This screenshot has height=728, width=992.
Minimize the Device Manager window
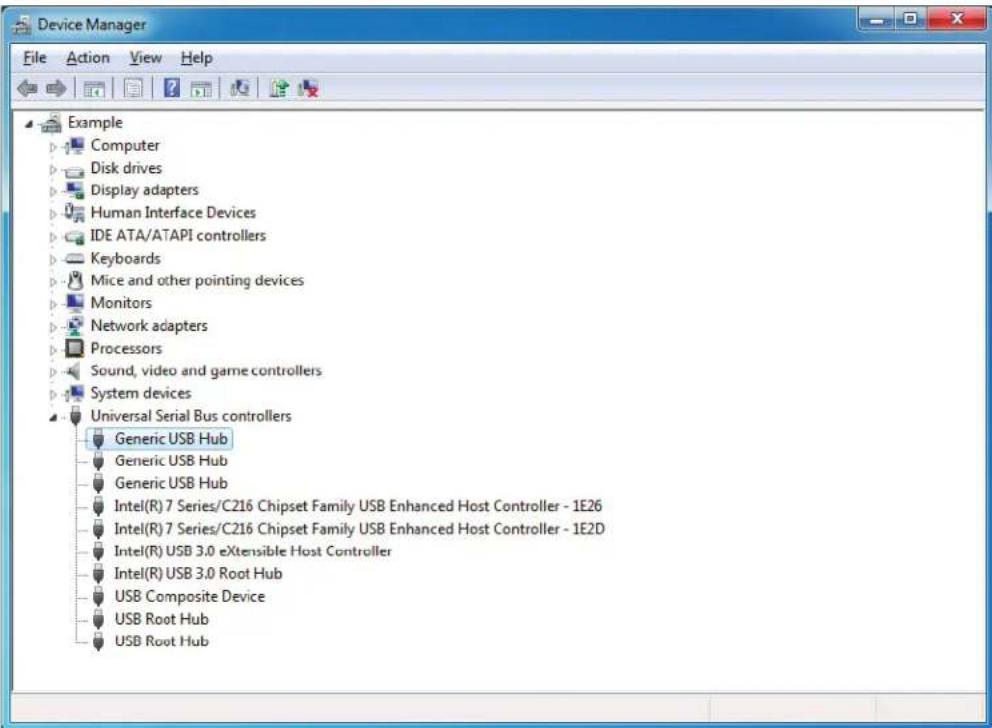pos(876,20)
